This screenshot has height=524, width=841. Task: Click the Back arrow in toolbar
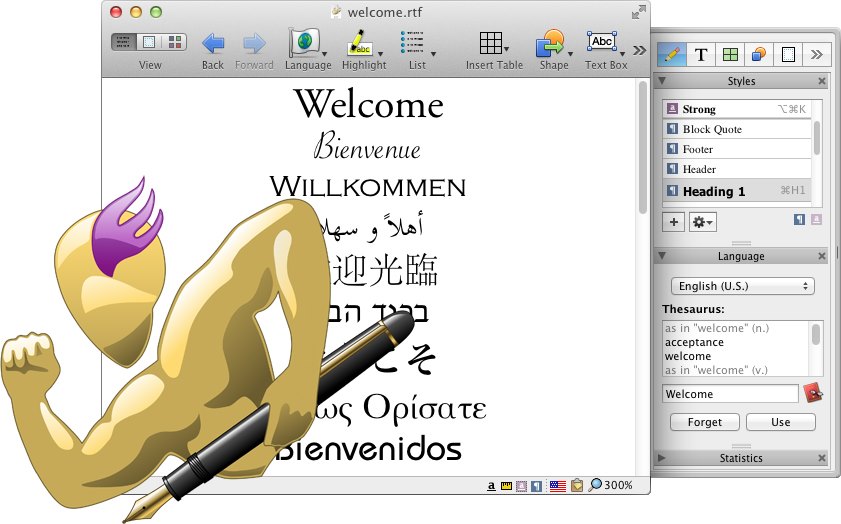point(213,43)
